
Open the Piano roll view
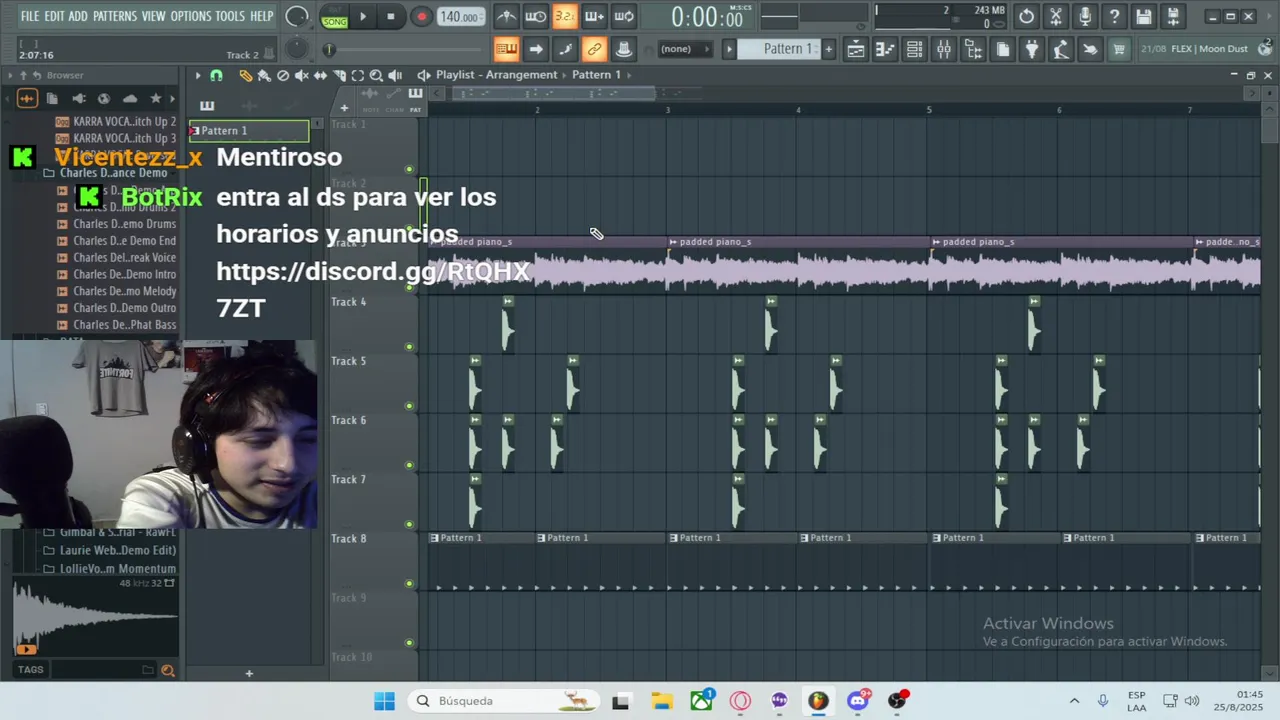pos(884,49)
